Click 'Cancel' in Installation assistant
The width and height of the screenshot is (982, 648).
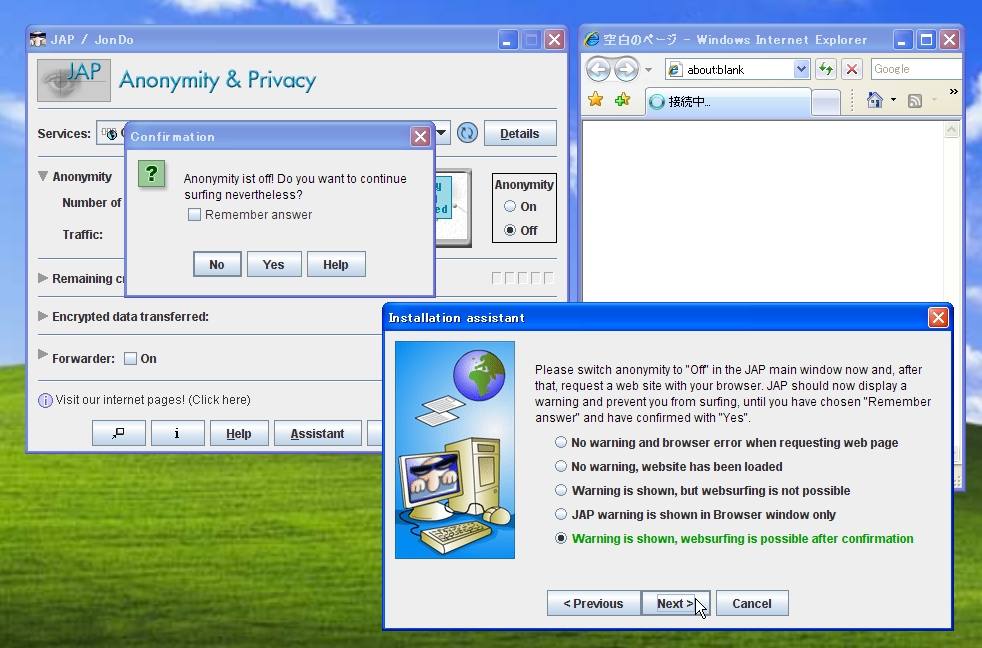[x=752, y=604]
